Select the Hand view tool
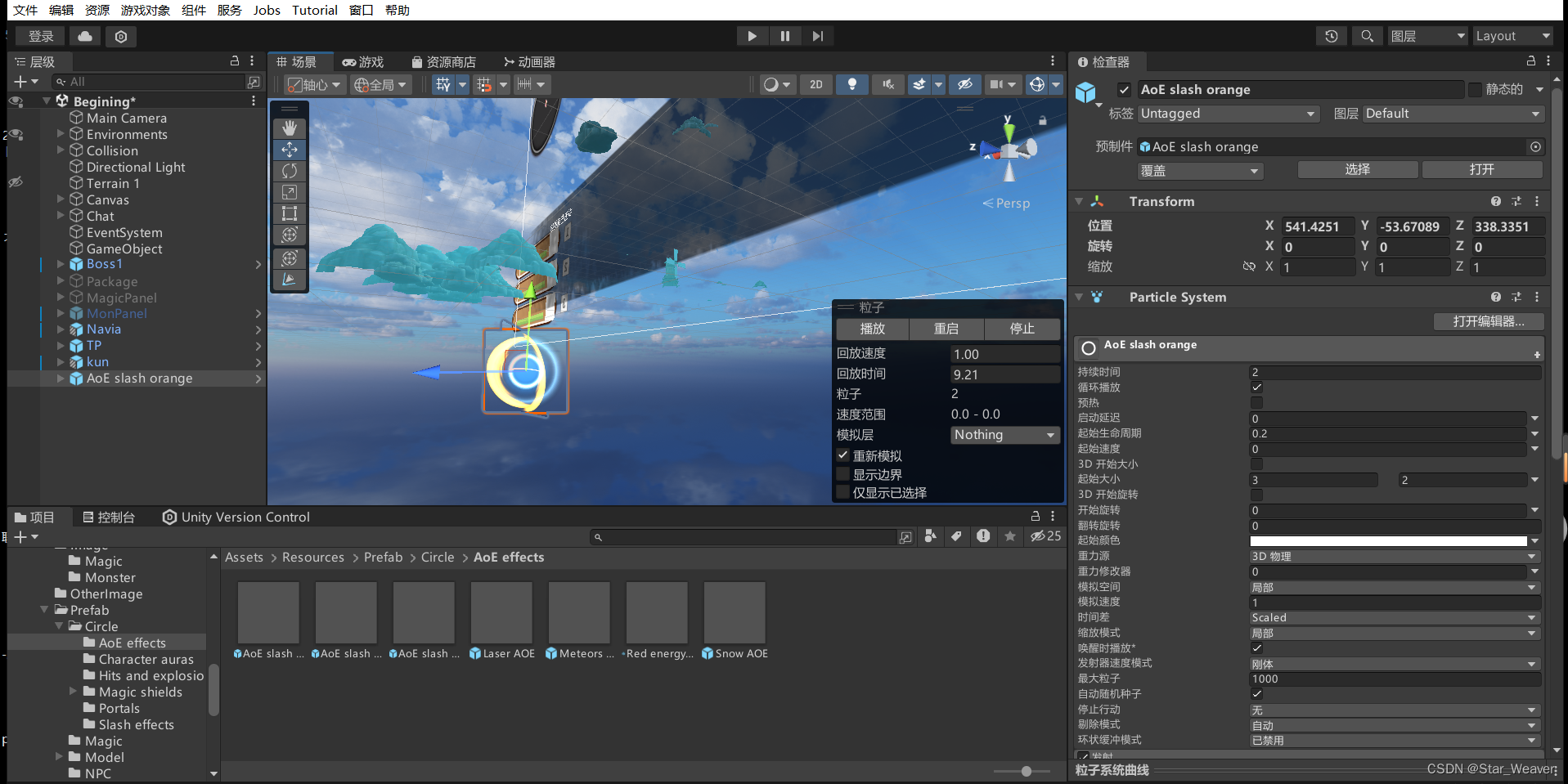The height and width of the screenshot is (784, 1568). click(x=290, y=128)
